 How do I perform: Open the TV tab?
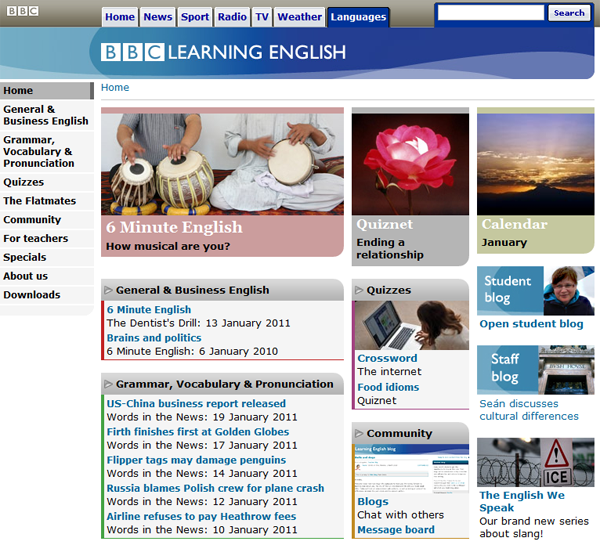click(262, 17)
